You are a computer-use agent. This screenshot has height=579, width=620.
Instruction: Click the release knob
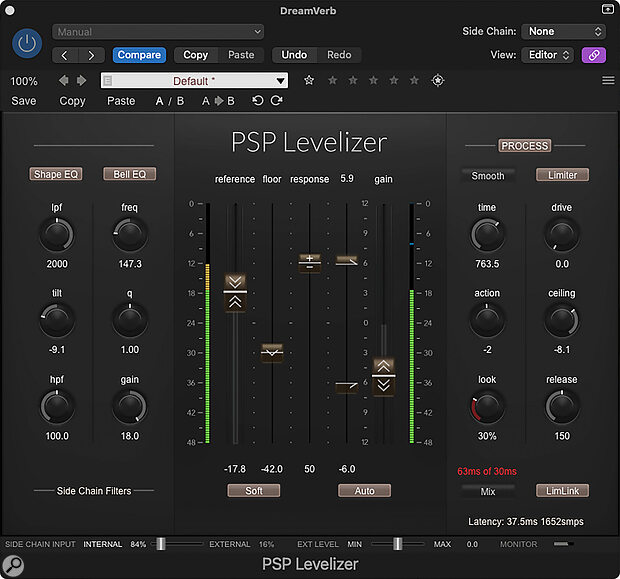tap(562, 407)
